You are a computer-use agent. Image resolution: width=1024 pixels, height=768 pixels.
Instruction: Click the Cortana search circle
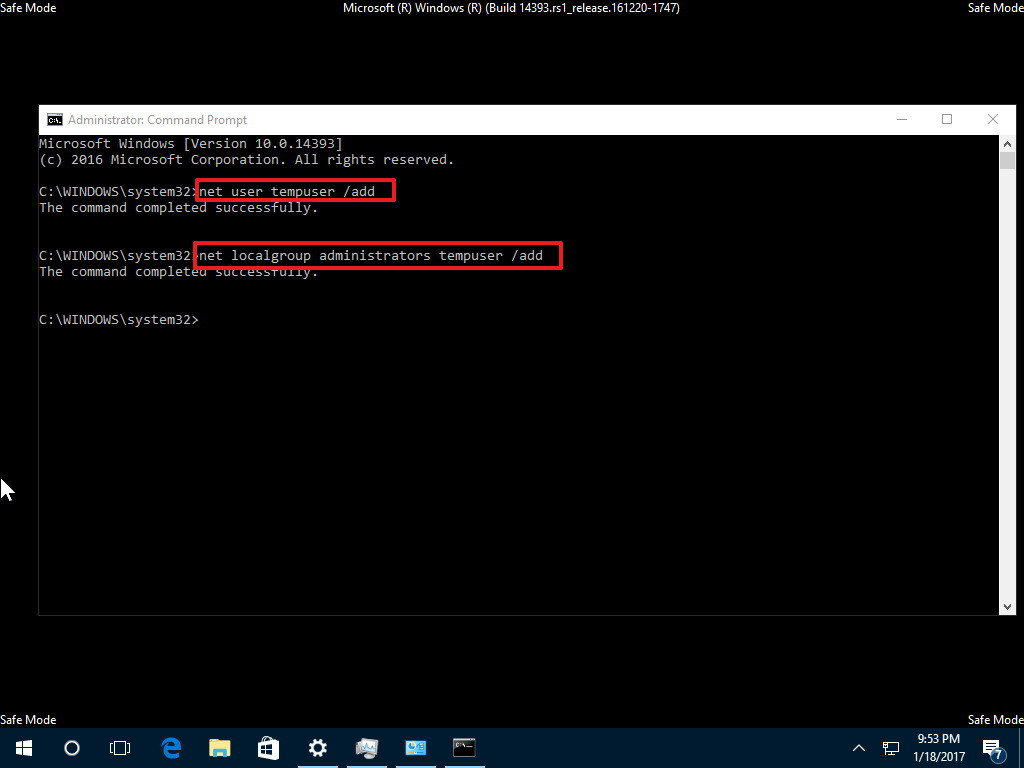(x=71, y=747)
